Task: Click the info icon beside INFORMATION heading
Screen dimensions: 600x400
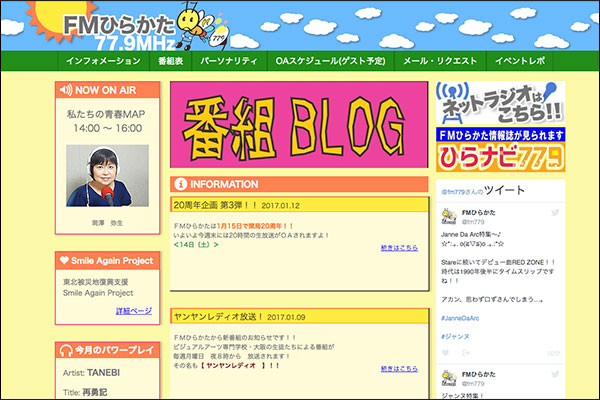Action: [180, 184]
